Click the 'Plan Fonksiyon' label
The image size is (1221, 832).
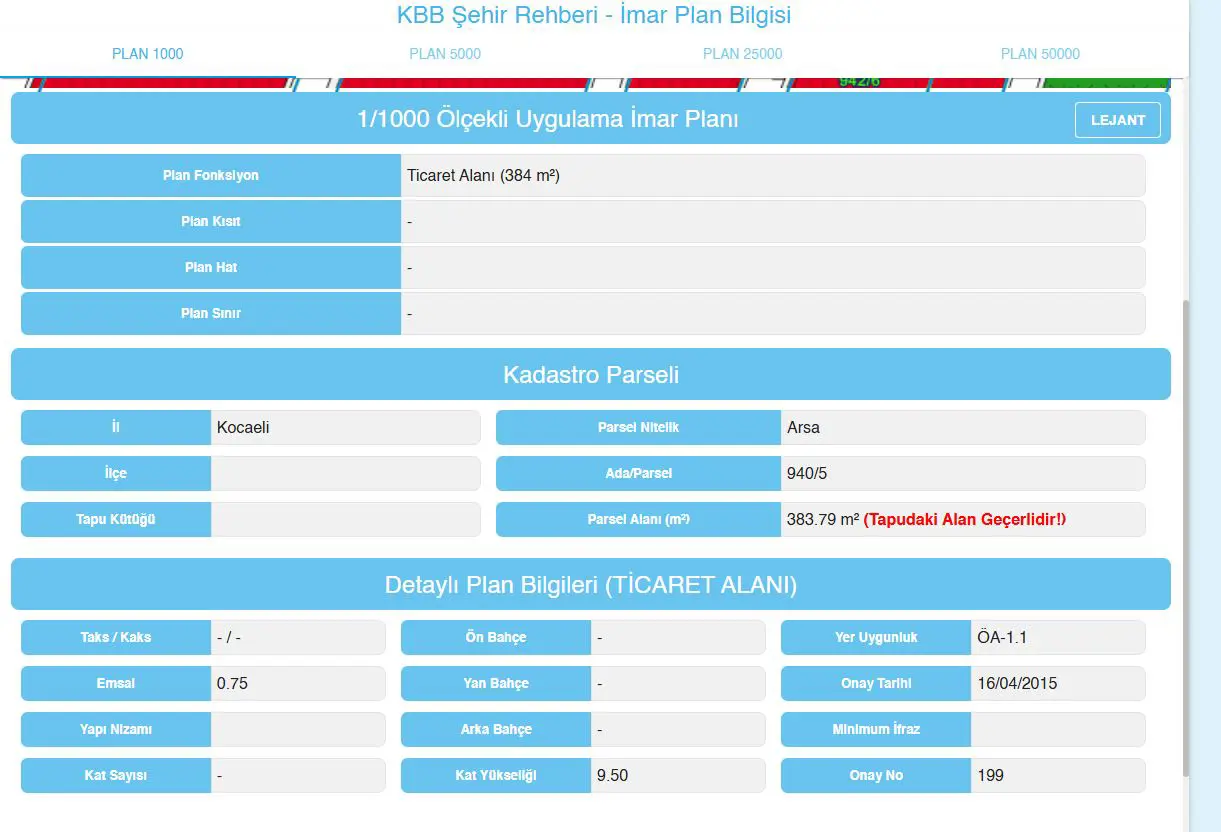[x=211, y=175]
